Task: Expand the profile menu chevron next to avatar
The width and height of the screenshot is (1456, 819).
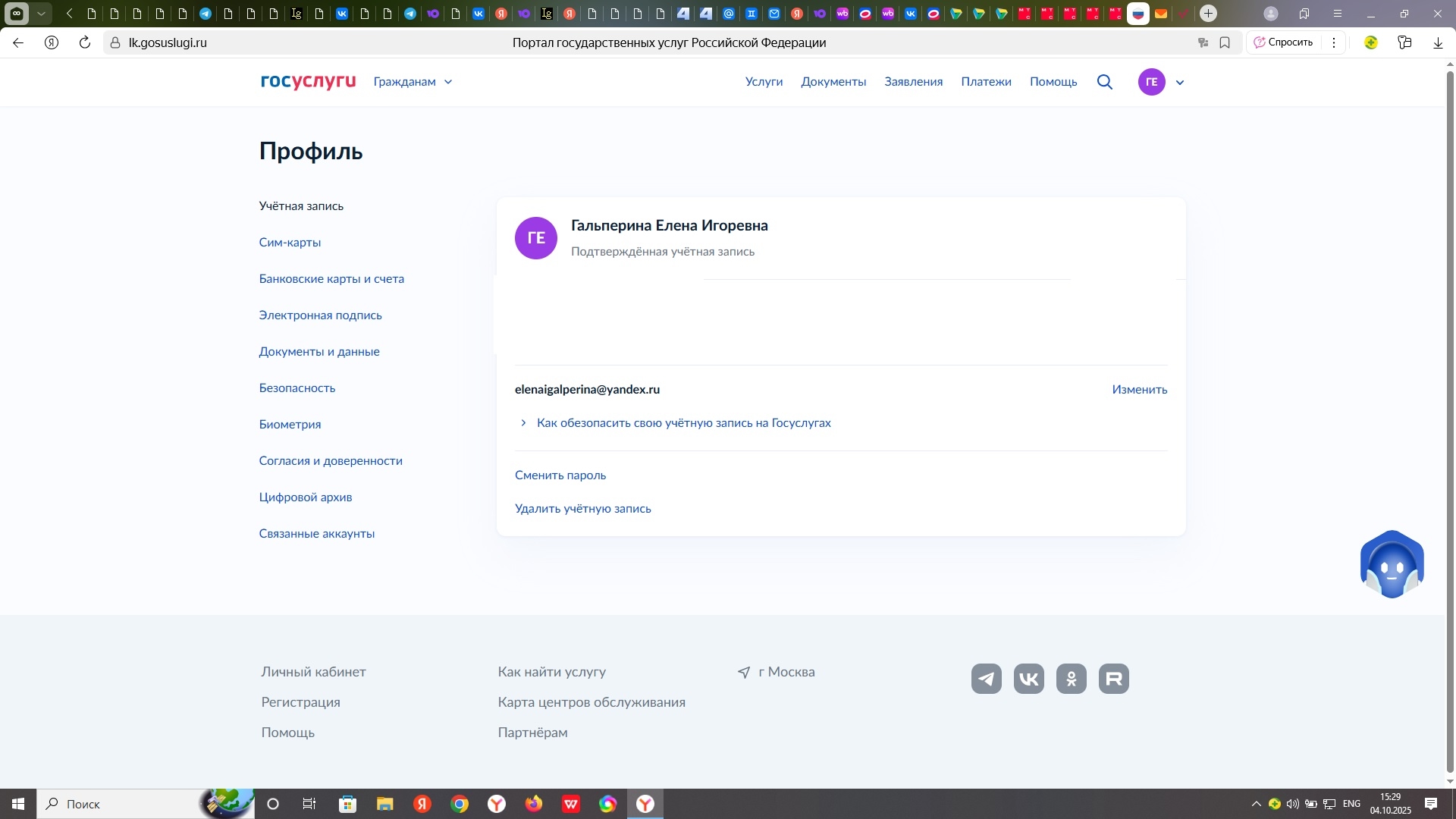Action: pyautogui.click(x=1180, y=83)
